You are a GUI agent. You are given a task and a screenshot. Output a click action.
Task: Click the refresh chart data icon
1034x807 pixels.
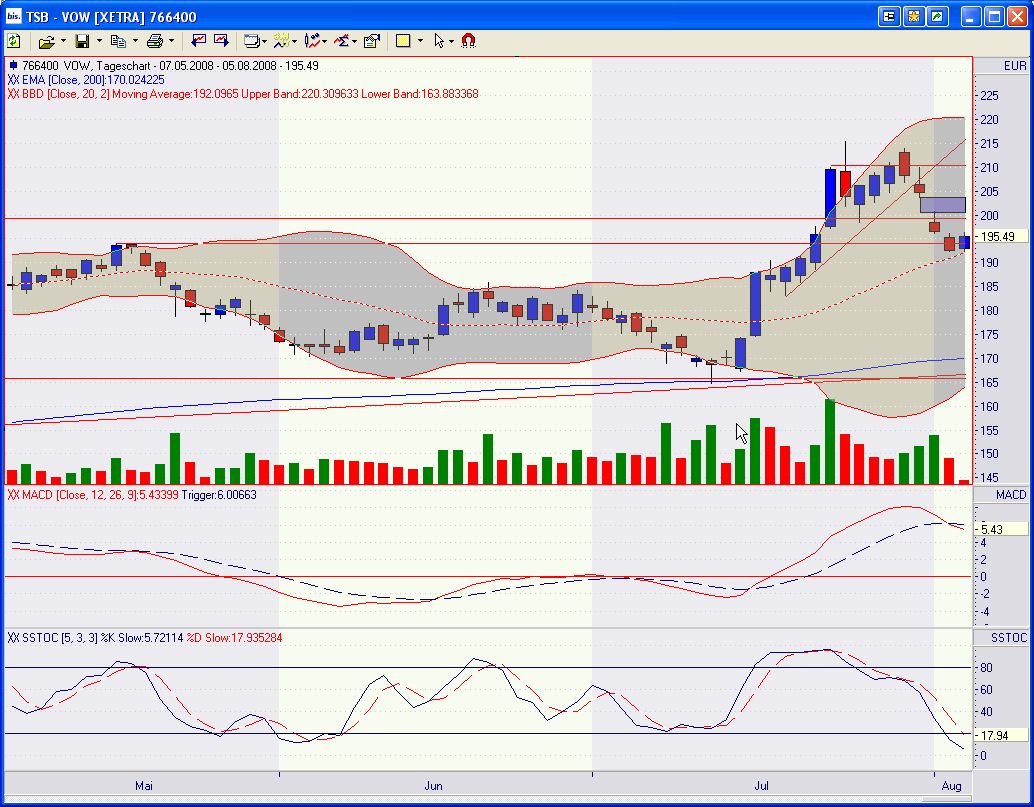(14, 41)
